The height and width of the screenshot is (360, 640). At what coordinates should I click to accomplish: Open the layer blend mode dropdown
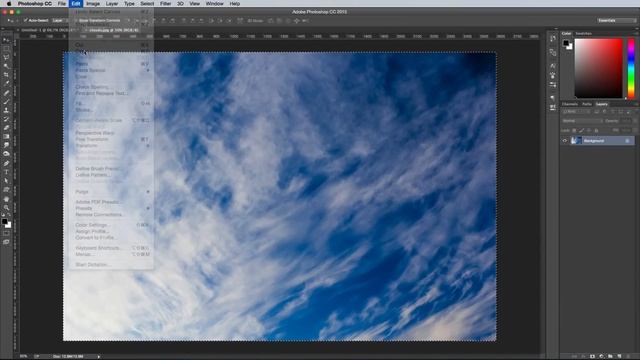click(582, 121)
